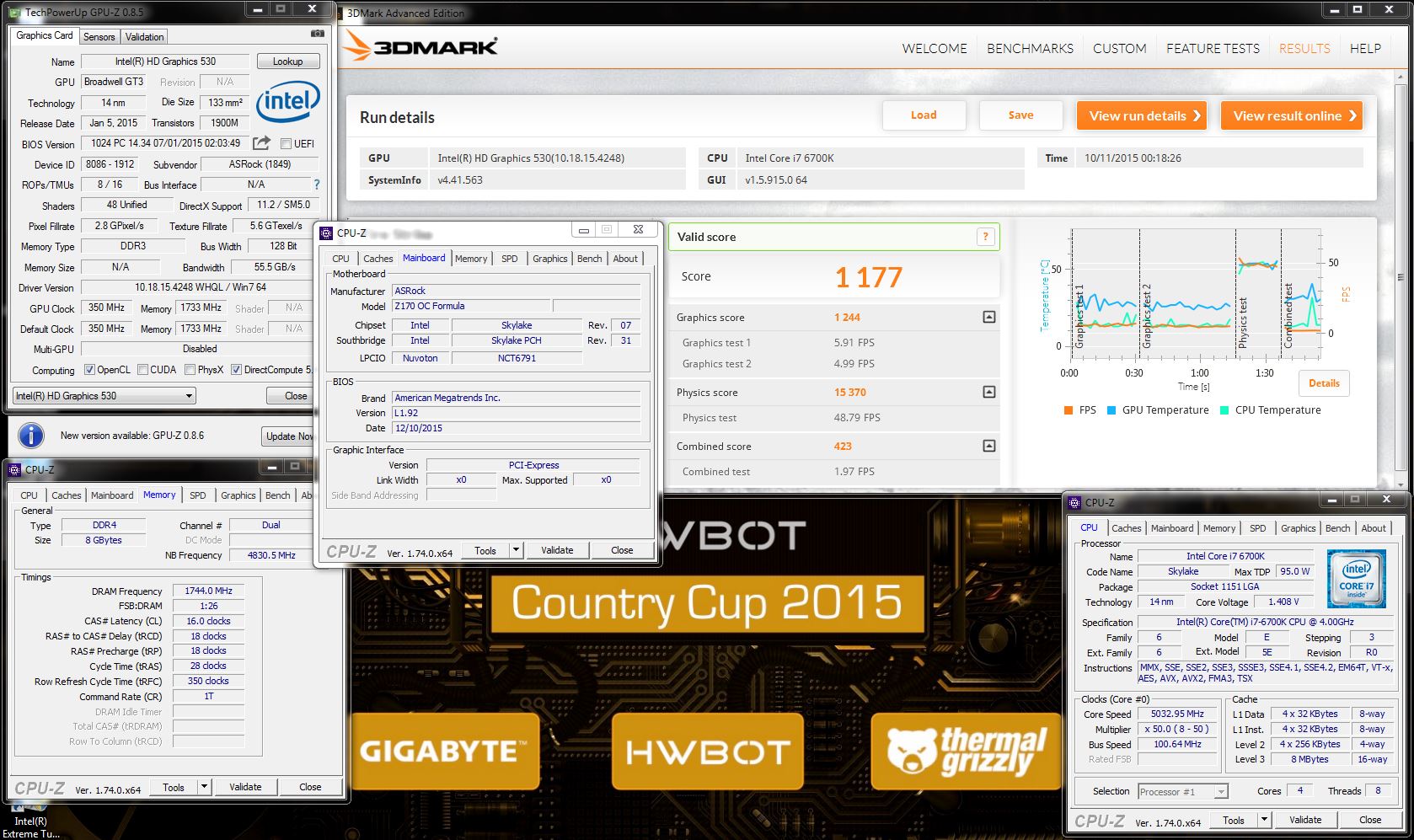1414x840 pixels.
Task: Collapse the Graphics score section
Action: pos(988,317)
